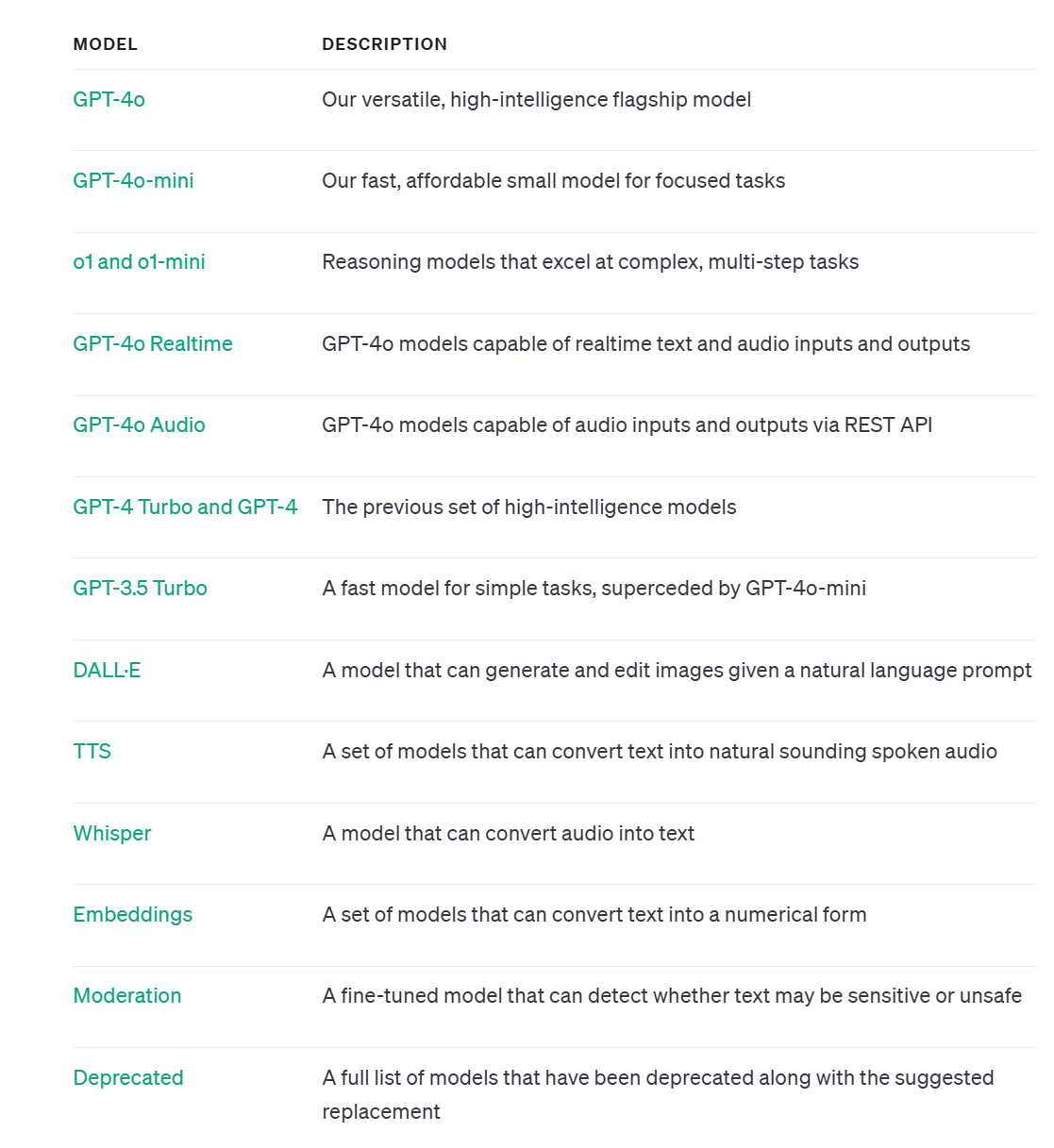Follow the o1 and o1-mini link
The width and height of the screenshot is (1054, 1148).
point(139,262)
